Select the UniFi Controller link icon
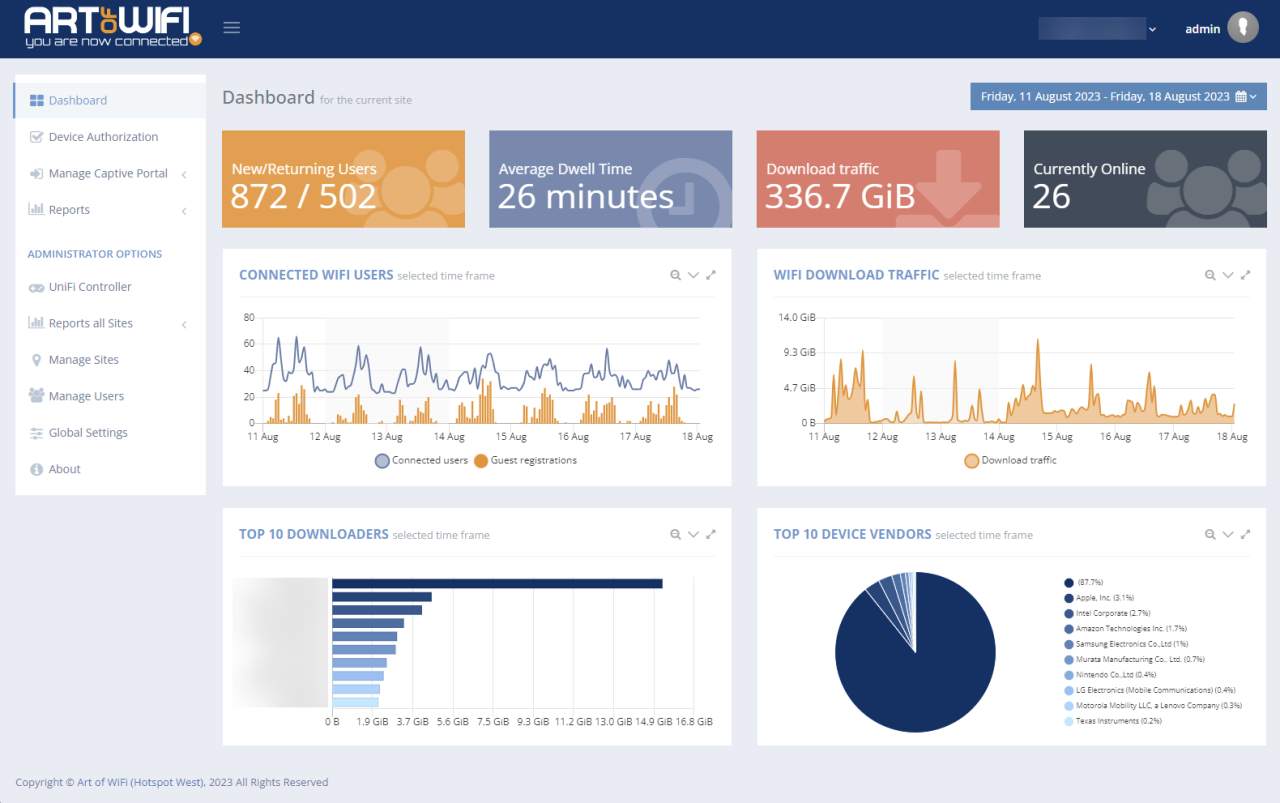The height and width of the screenshot is (803, 1280). click(x=34, y=287)
